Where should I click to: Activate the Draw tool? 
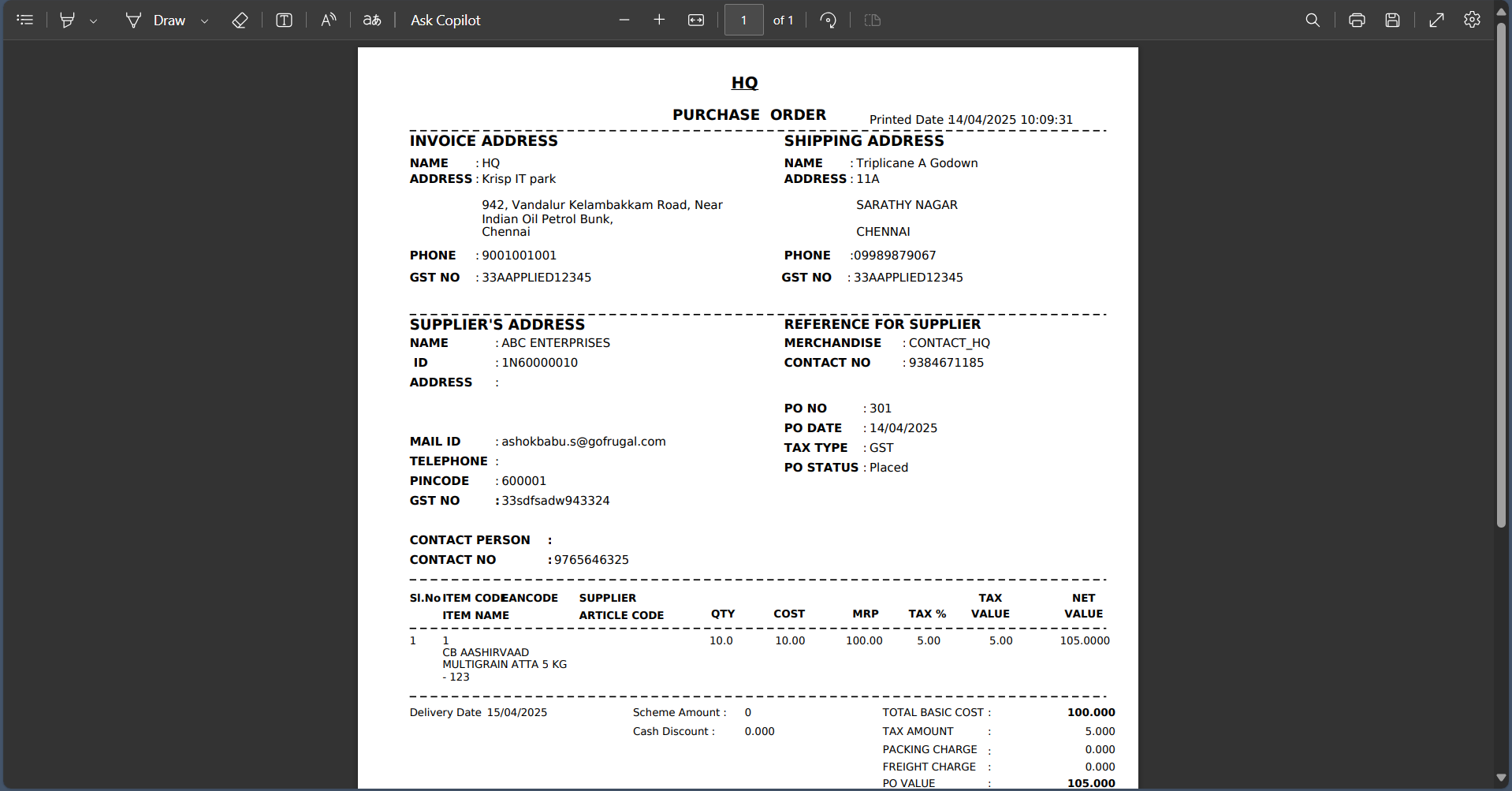click(x=156, y=21)
